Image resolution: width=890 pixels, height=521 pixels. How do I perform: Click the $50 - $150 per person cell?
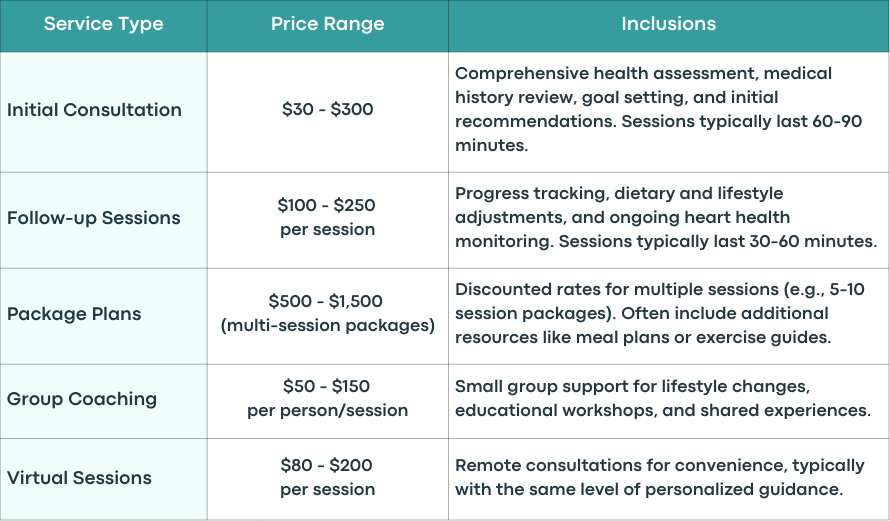(x=328, y=398)
